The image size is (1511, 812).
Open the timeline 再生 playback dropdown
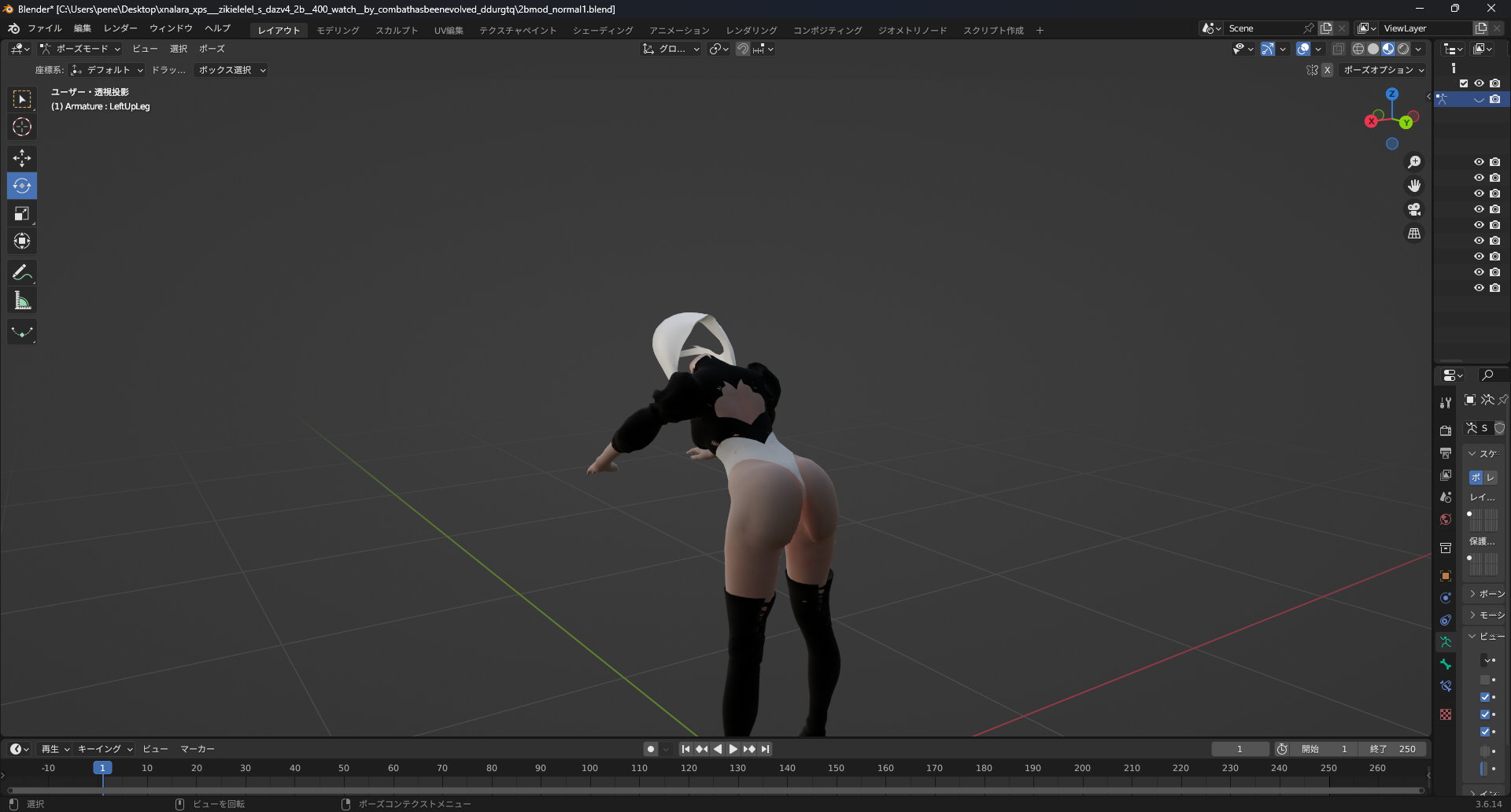[55, 749]
